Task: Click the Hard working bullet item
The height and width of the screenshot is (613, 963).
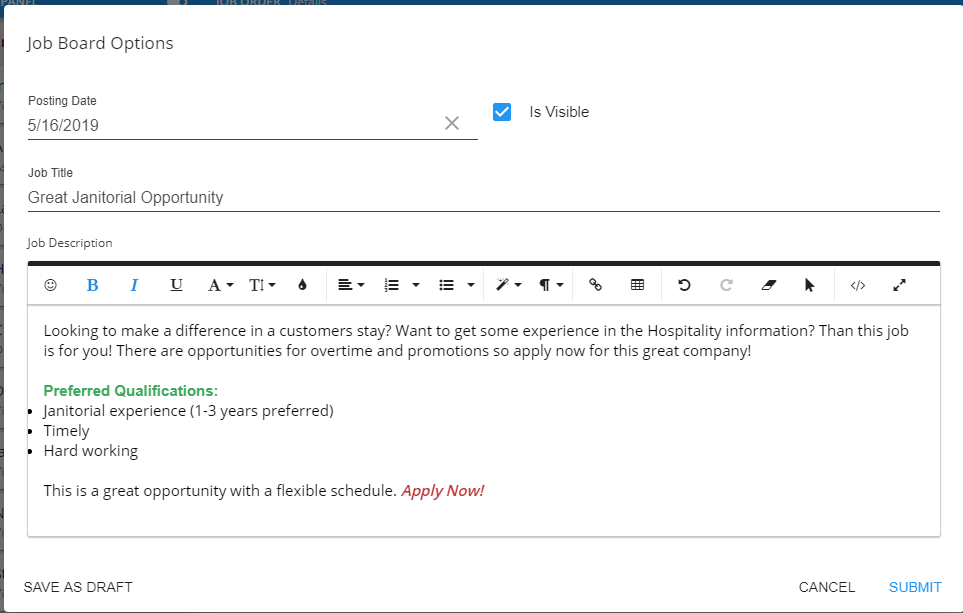Action: tap(91, 451)
